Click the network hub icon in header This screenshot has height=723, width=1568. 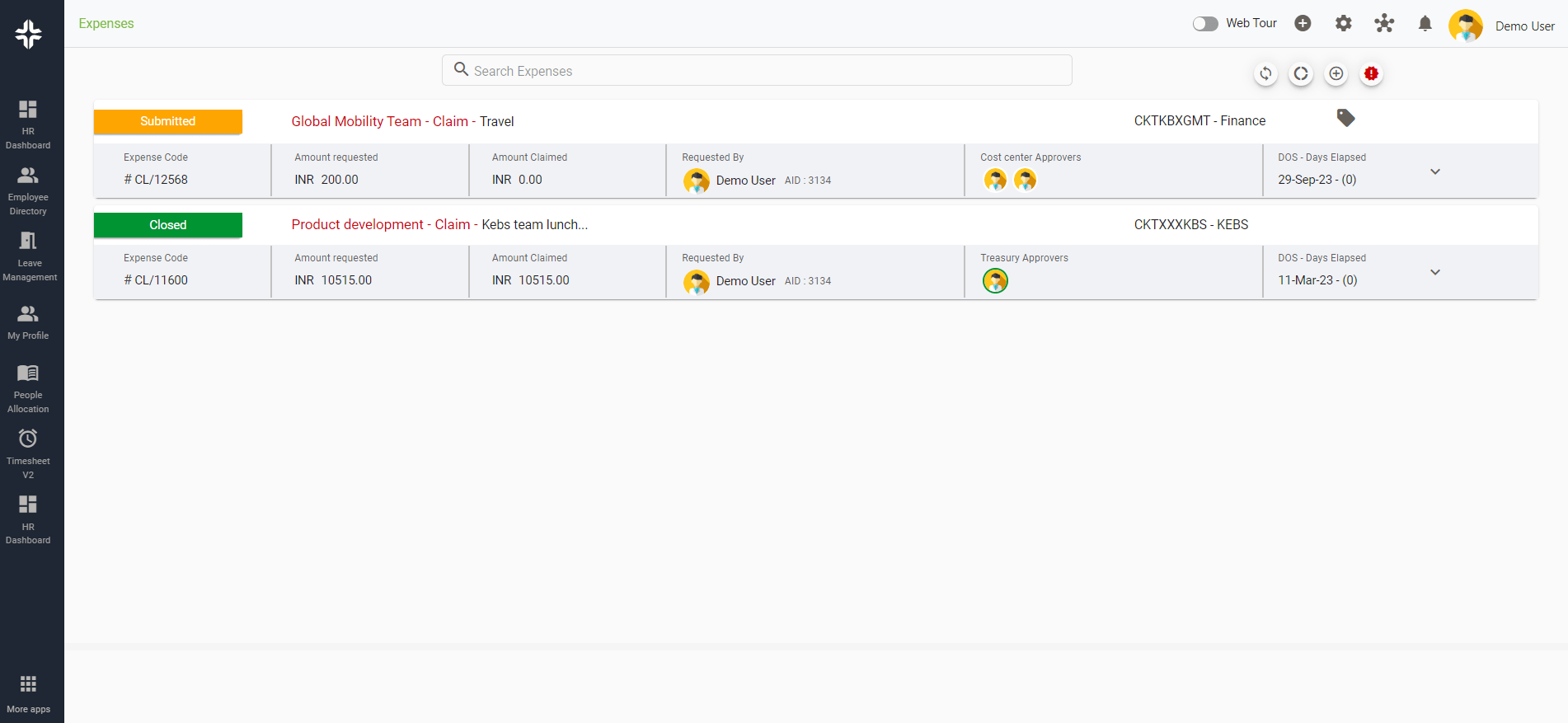click(1384, 23)
